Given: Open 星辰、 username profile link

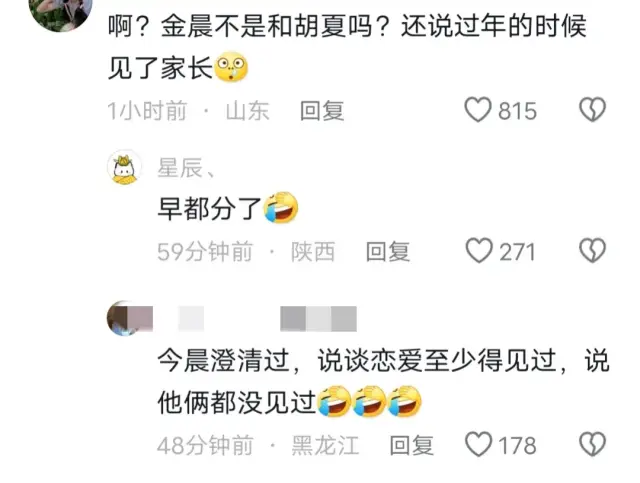Looking at the screenshot, I should [186, 167].
